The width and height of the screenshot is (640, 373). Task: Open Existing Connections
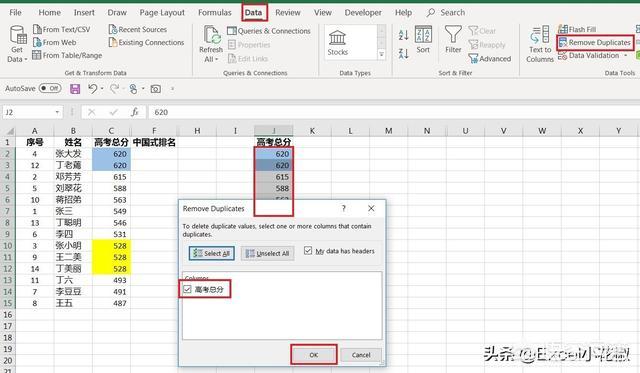tap(146, 42)
